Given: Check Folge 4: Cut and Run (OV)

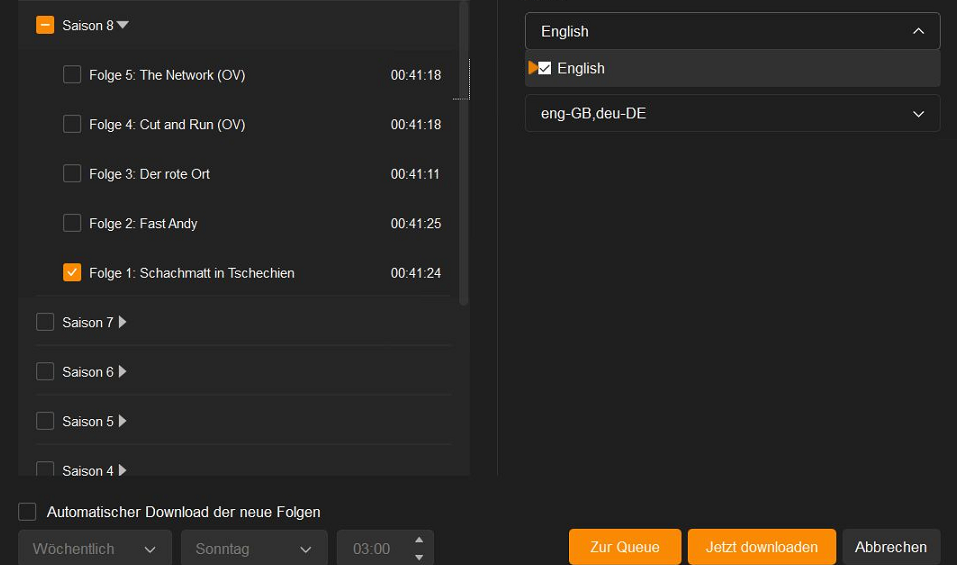Looking at the screenshot, I should point(72,124).
